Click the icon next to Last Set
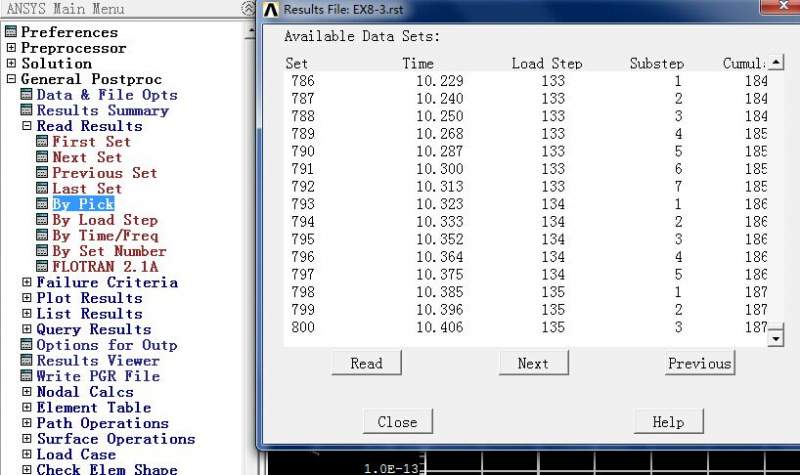The width and height of the screenshot is (800, 475). [42, 188]
